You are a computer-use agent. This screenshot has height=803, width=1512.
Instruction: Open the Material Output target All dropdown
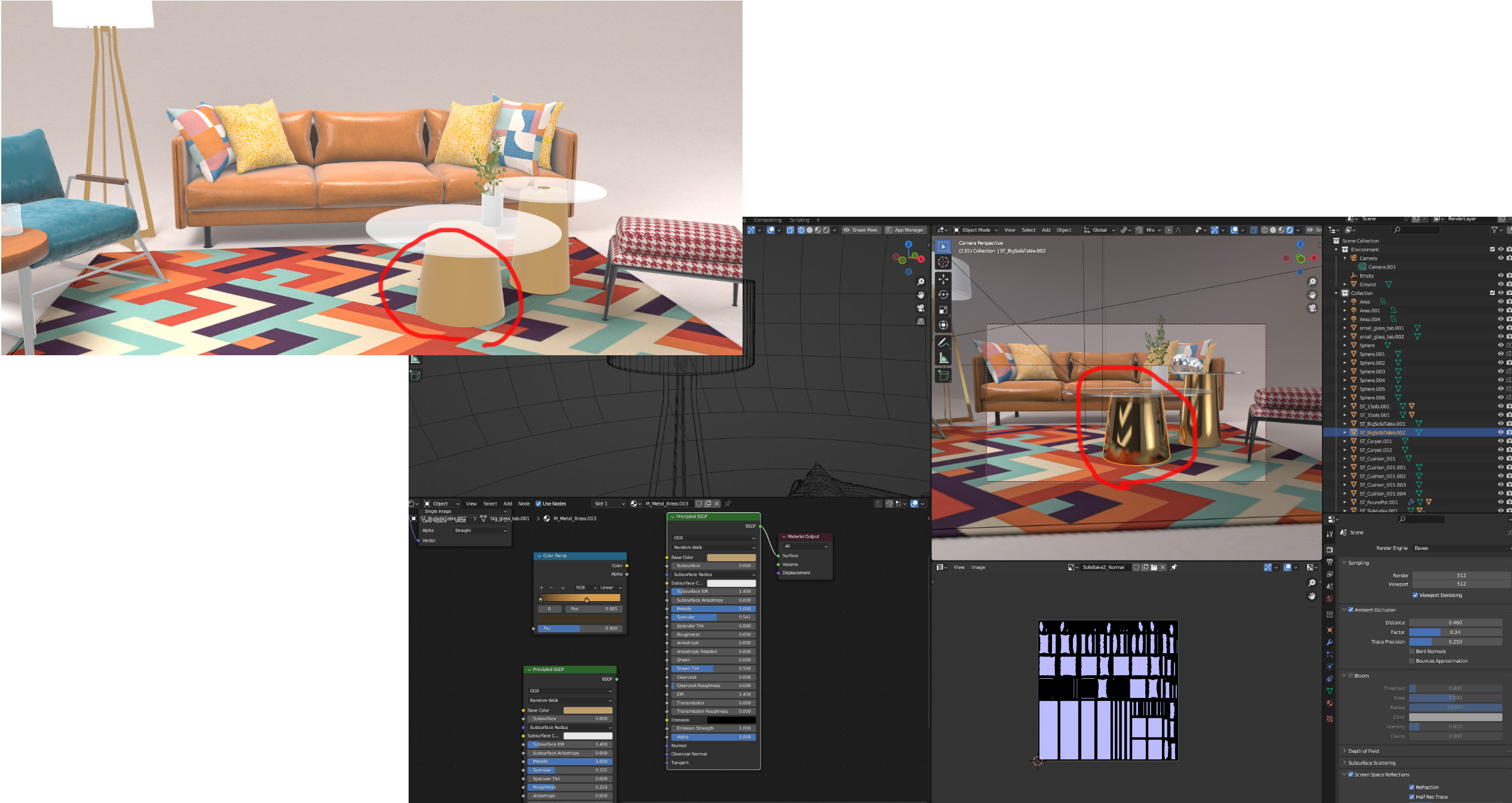(806, 546)
